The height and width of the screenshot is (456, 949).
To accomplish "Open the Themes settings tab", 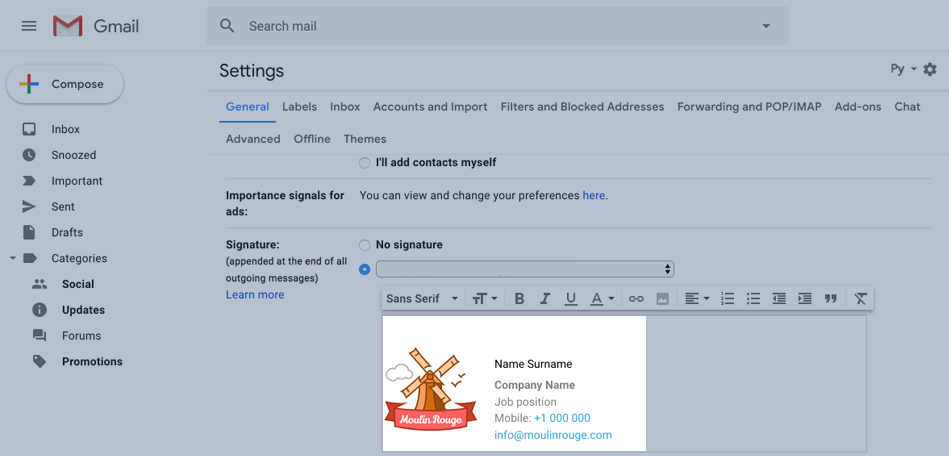I will [365, 139].
